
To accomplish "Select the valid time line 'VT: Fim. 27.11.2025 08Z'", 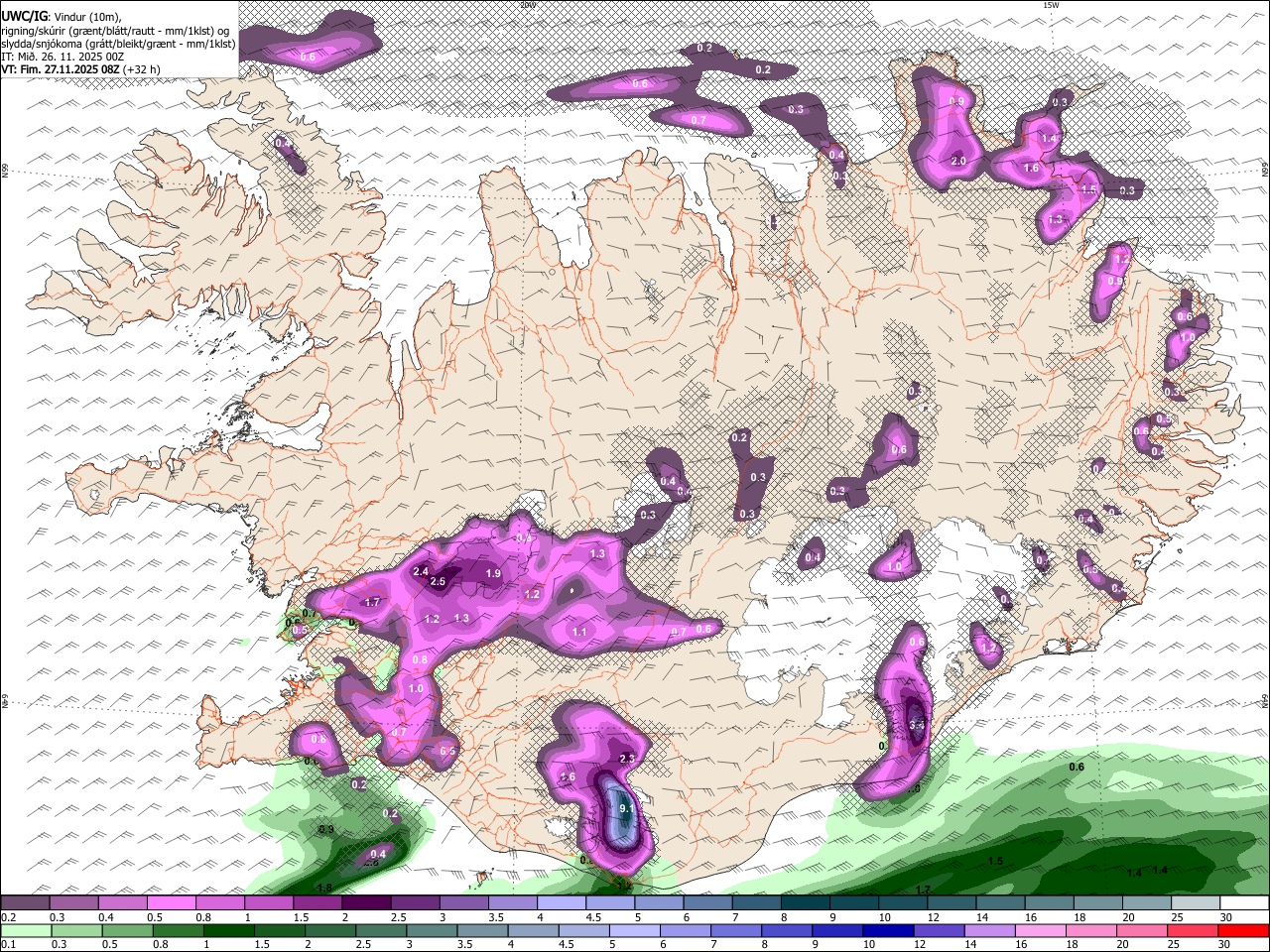I will (x=61, y=70).
